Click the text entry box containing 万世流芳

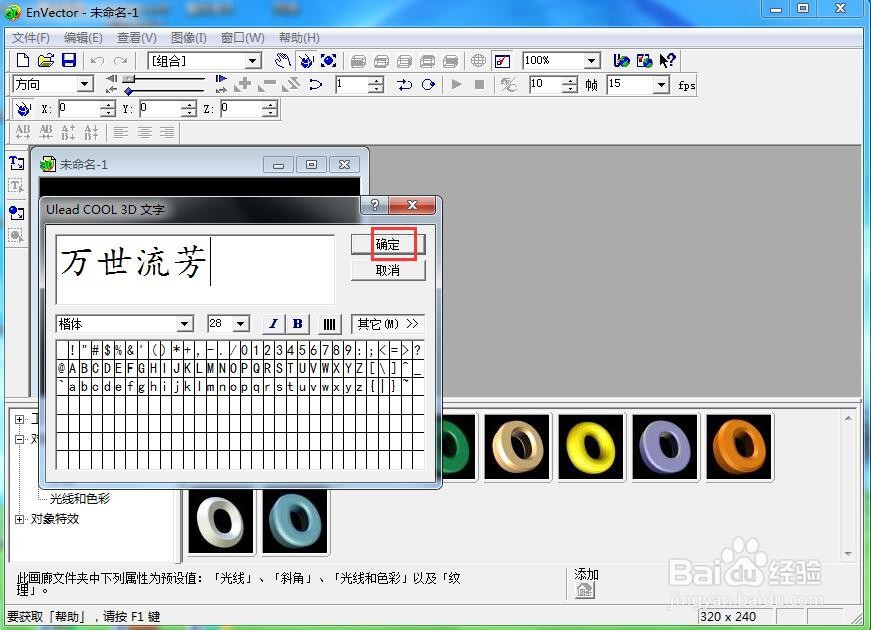195,269
